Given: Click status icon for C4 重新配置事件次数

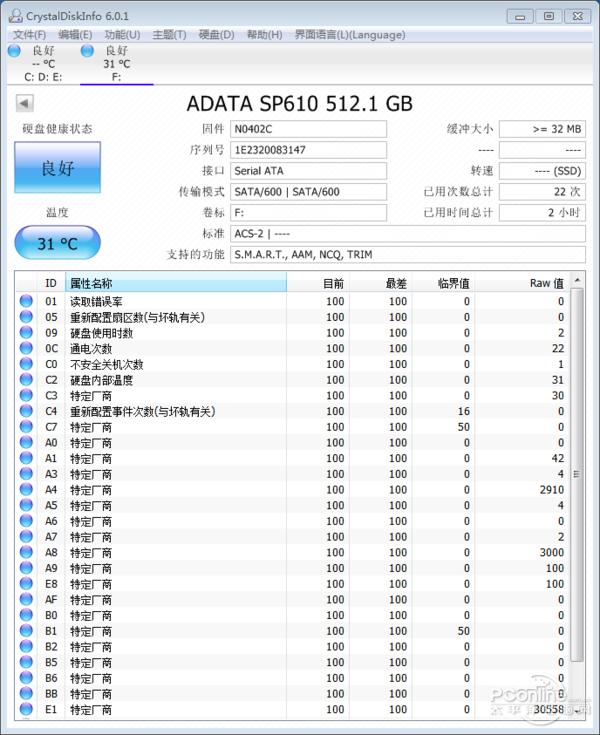Looking at the screenshot, I should coord(26,411).
